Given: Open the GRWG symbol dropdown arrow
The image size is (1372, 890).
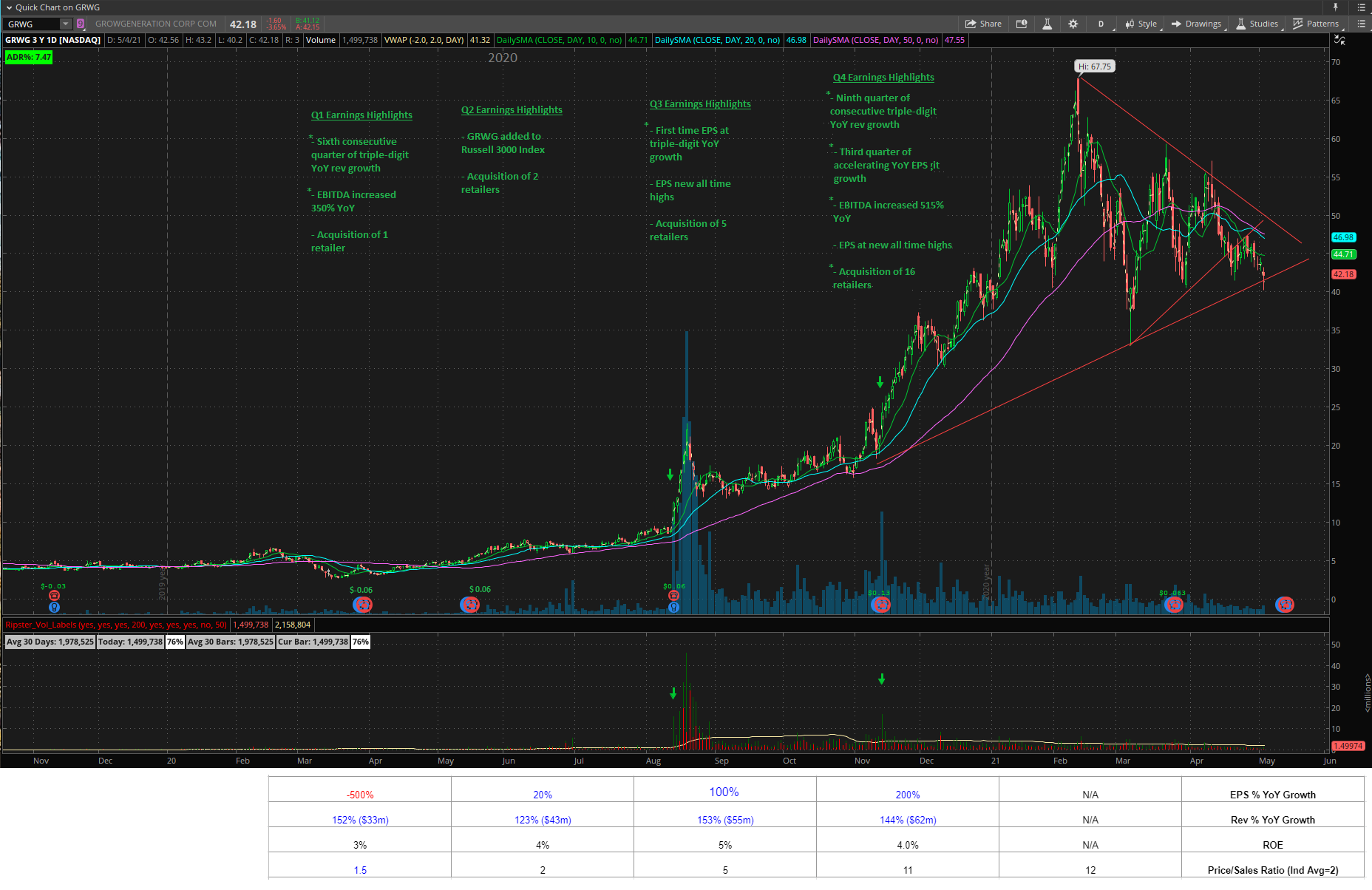Looking at the screenshot, I should tap(65, 24).
